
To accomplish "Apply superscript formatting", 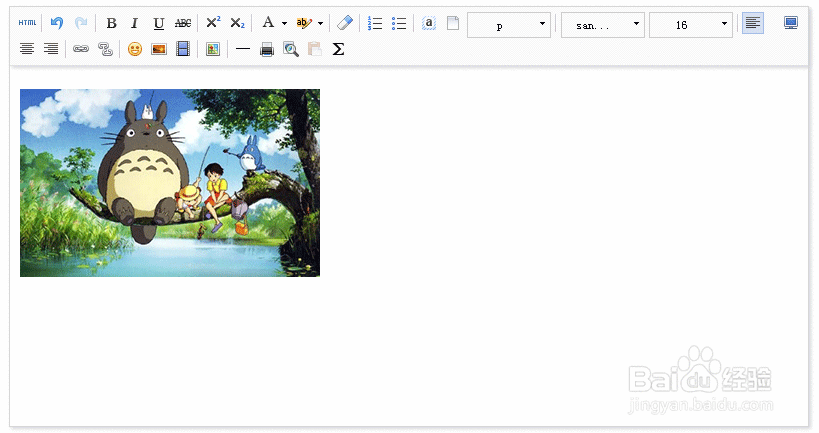I will coord(213,22).
